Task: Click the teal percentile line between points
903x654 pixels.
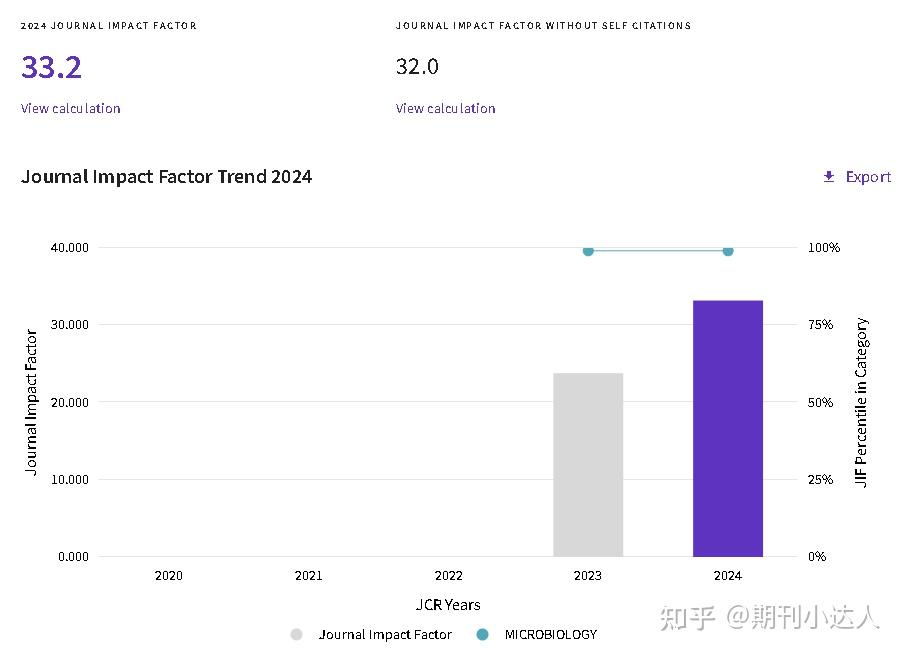Action: [x=658, y=251]
